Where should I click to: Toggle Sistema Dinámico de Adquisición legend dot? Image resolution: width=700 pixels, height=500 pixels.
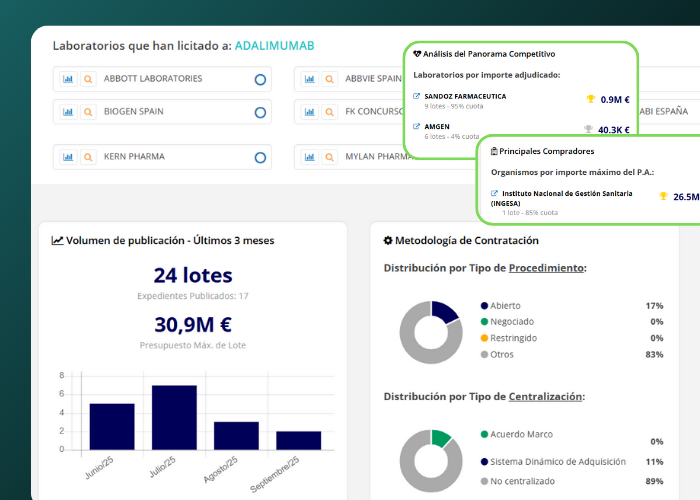click(484, 462)
